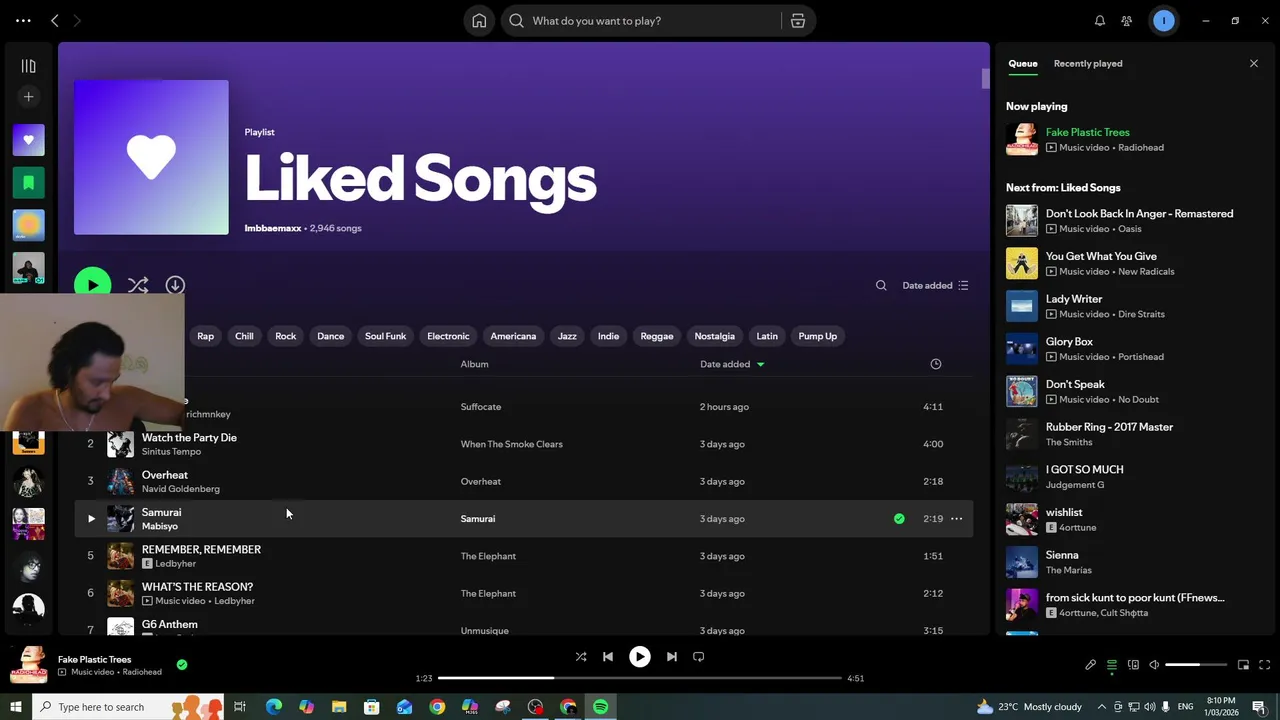Open Unmusique album link
Viewport: 1280px width, 720px height.
[484, 631]
